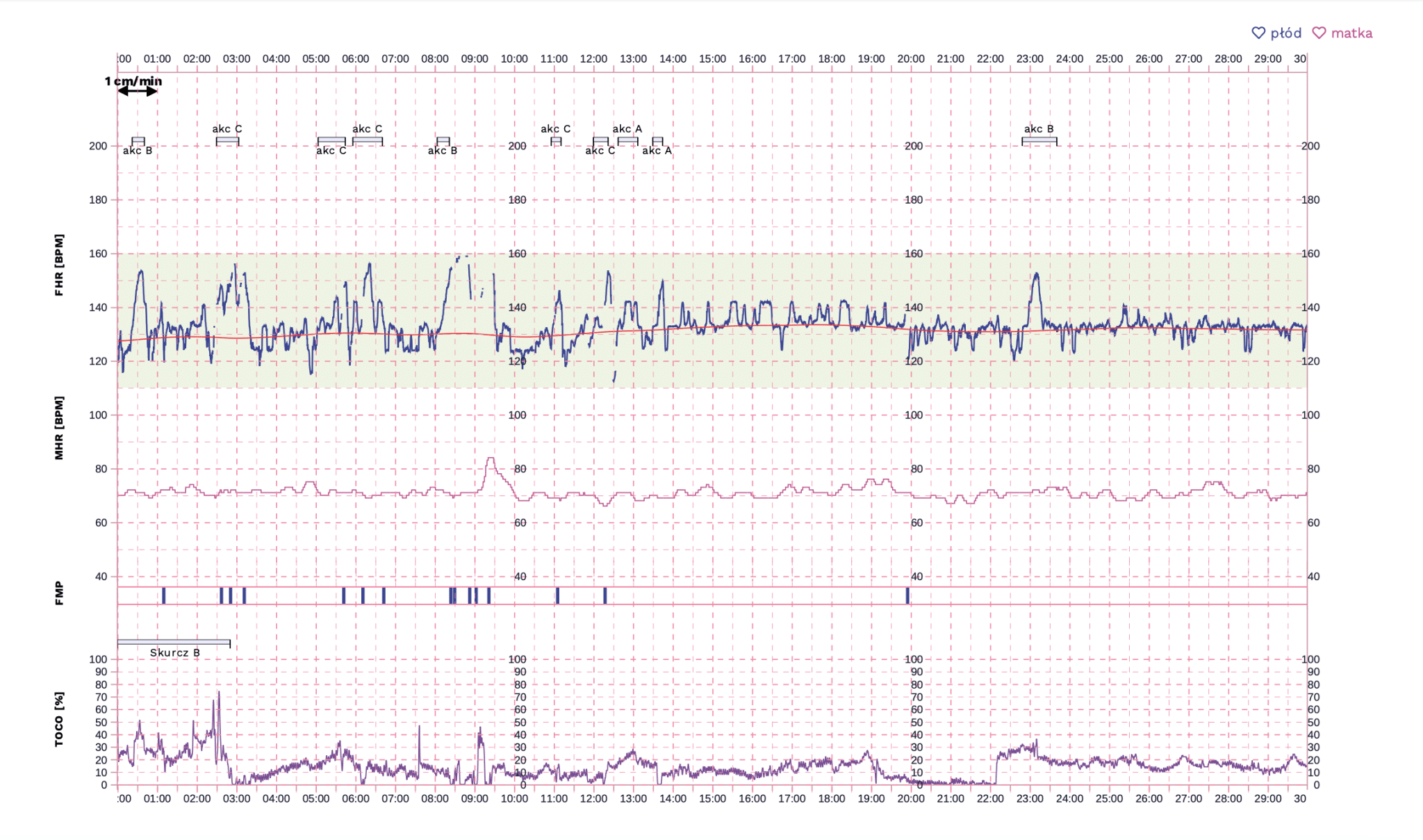1423x840 pixels.
Task: Select the Skurcz B contraction bracket
Action: pyautogui.click(x=174, y=643)
